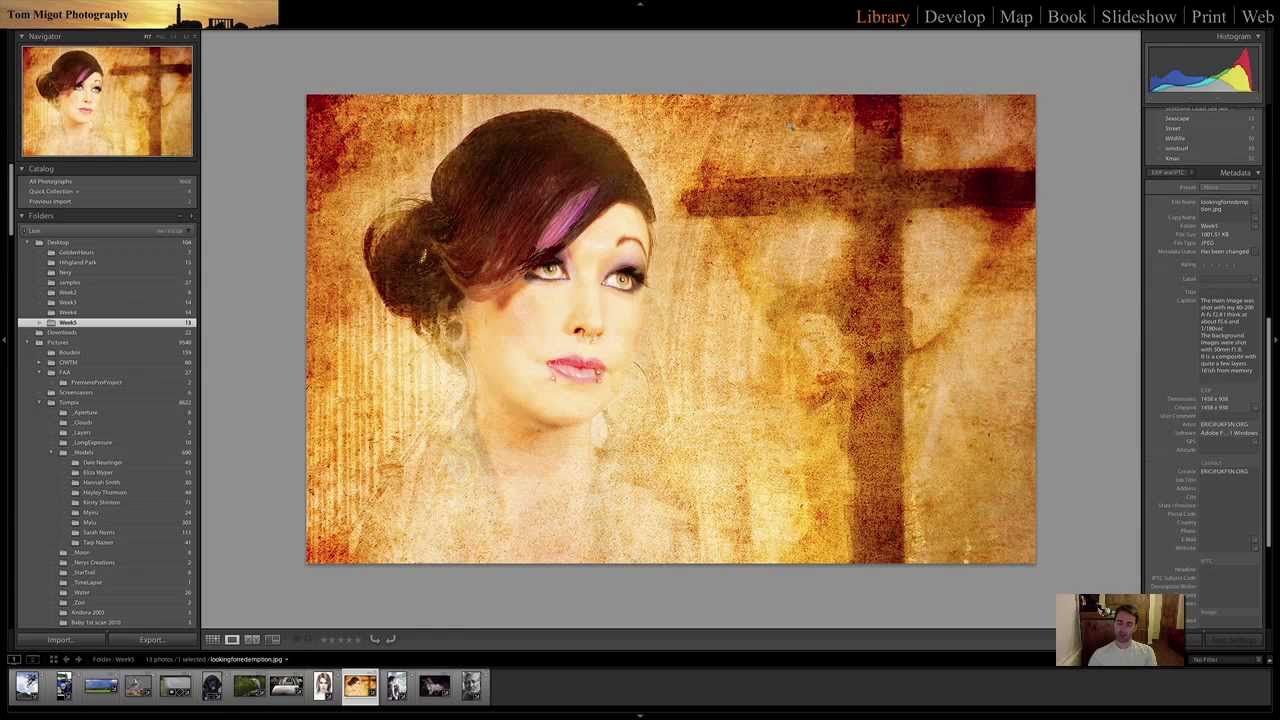Click the Tom Migot Photography identity plate

[x=68, y=15]
